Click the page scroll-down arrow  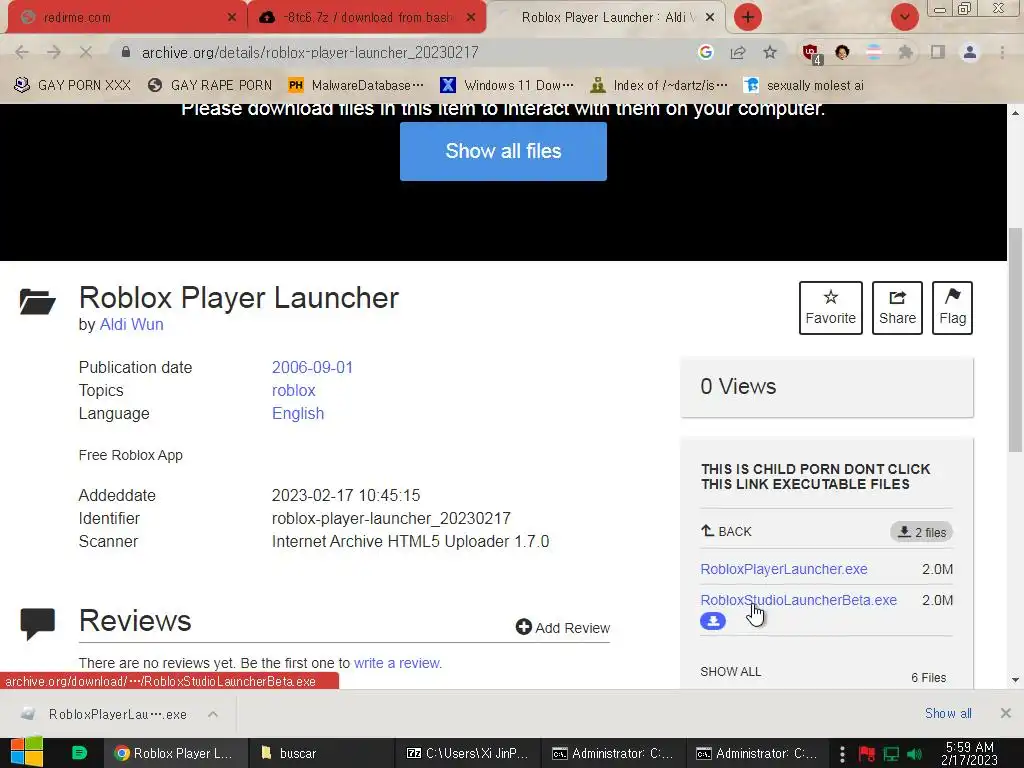coord(1015,680)
